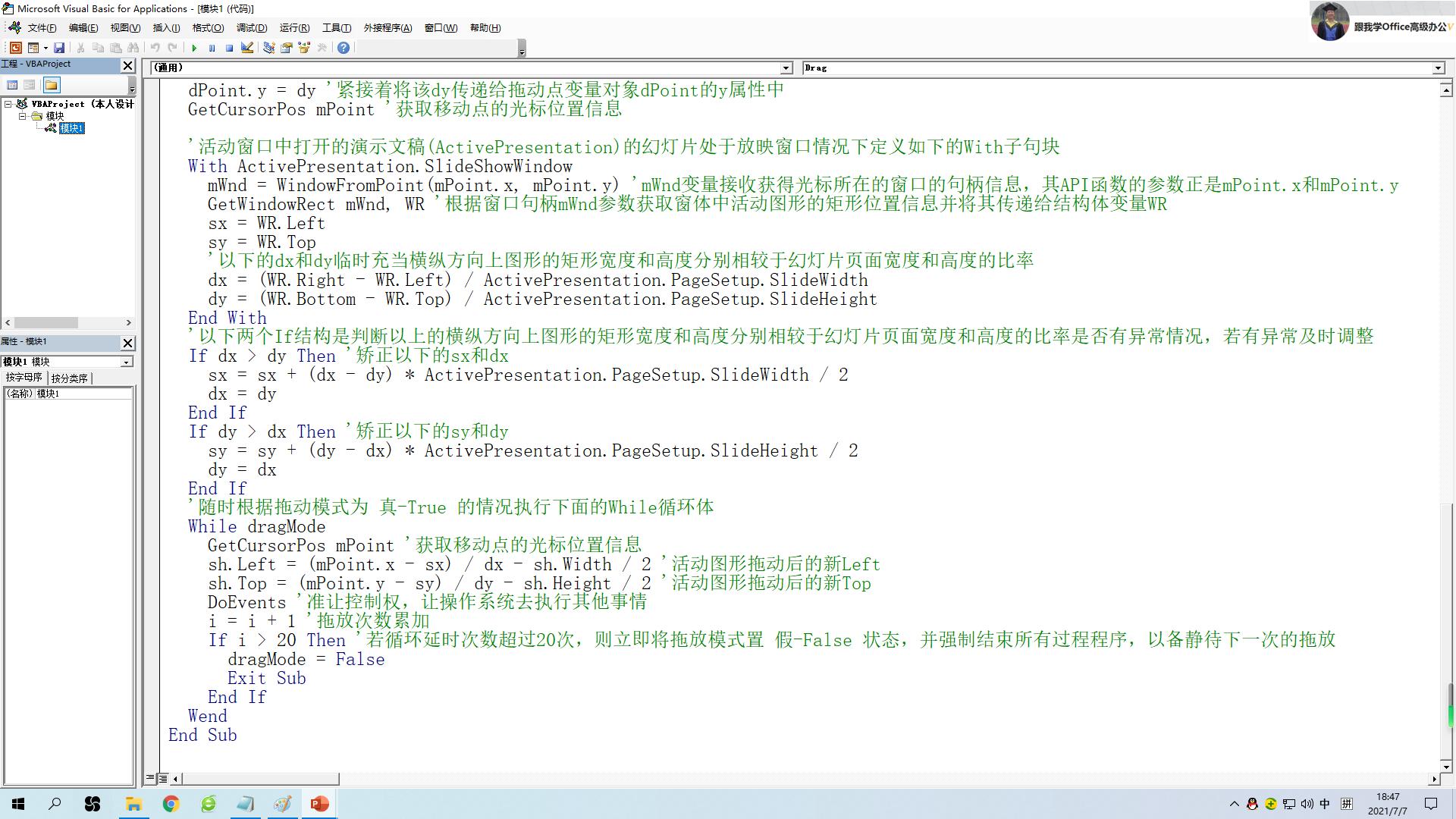
Task: Click the code window horizontal scrollbar thumb
Action: [x=260, y=779]
